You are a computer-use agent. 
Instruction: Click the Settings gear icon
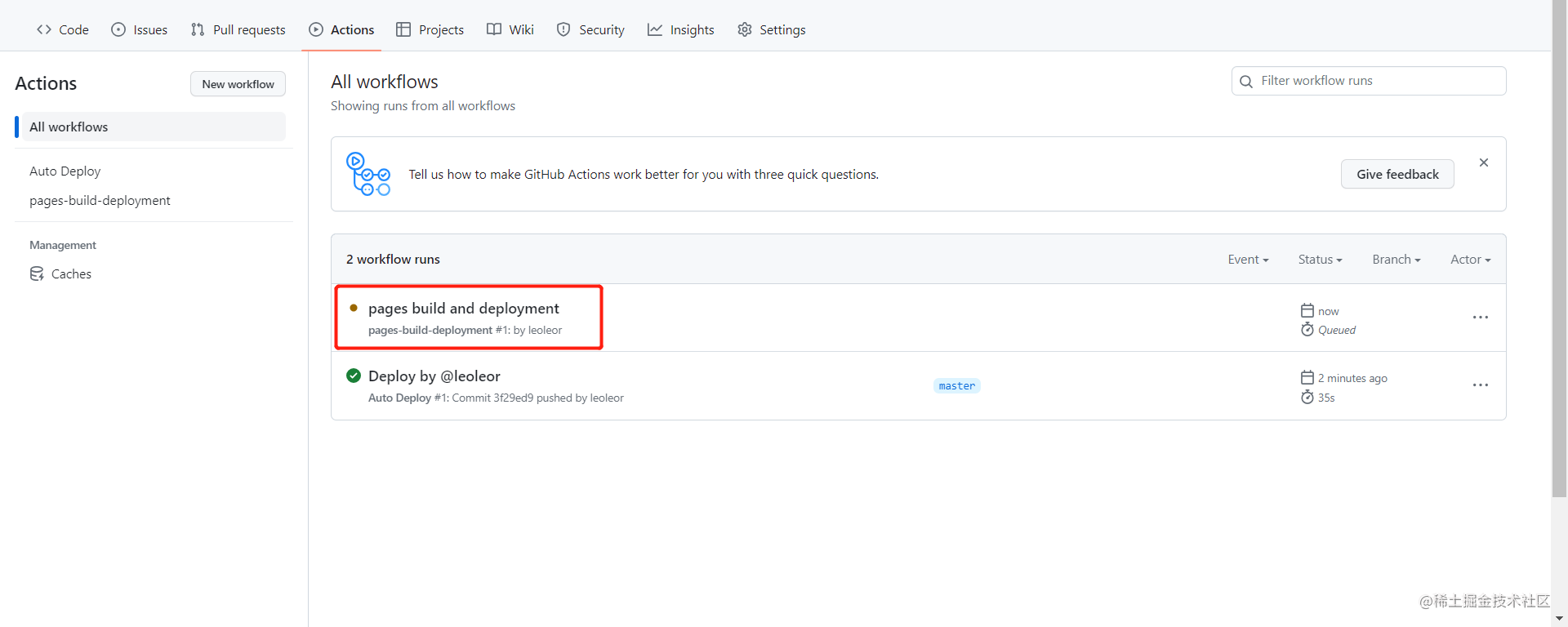coord(745,29)
